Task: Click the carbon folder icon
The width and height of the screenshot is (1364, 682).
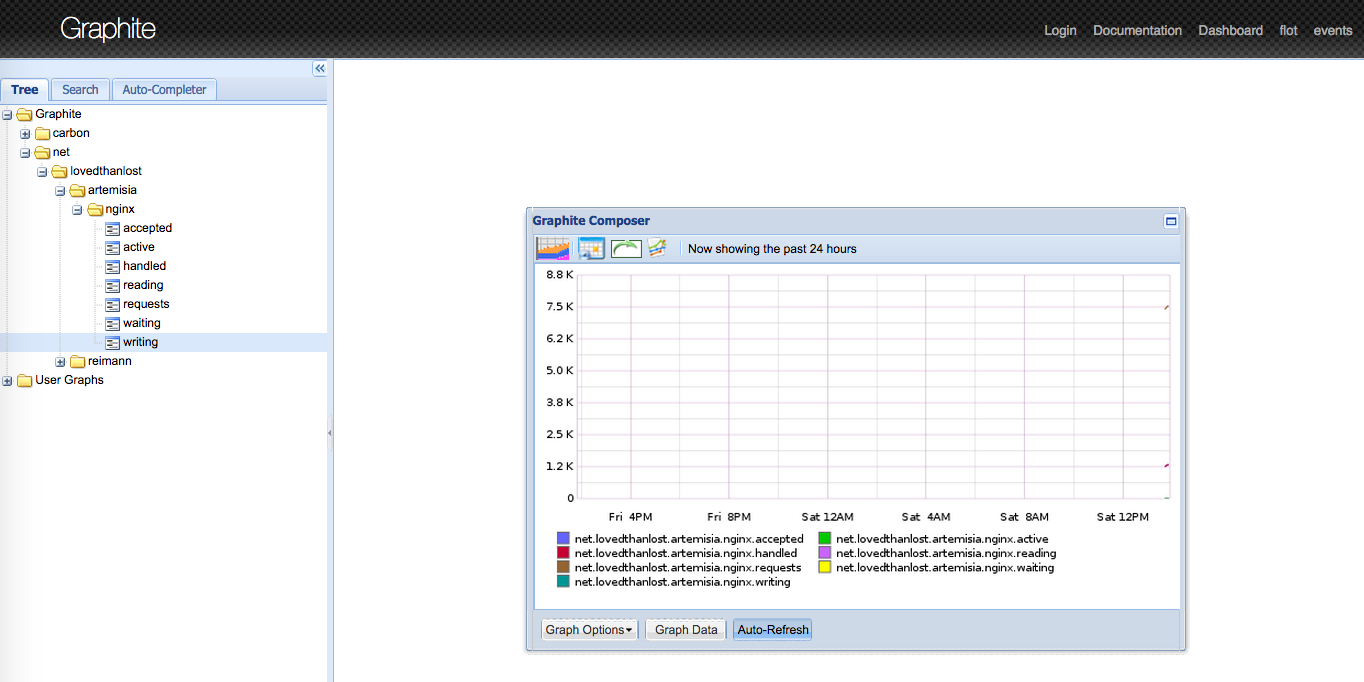Action: (x=42, y=133)
